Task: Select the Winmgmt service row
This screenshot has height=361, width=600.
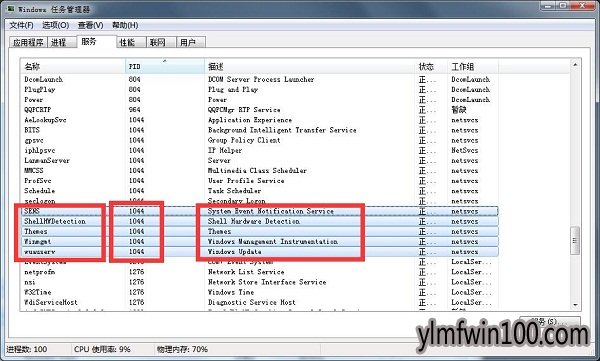Action: pos(259,242)
